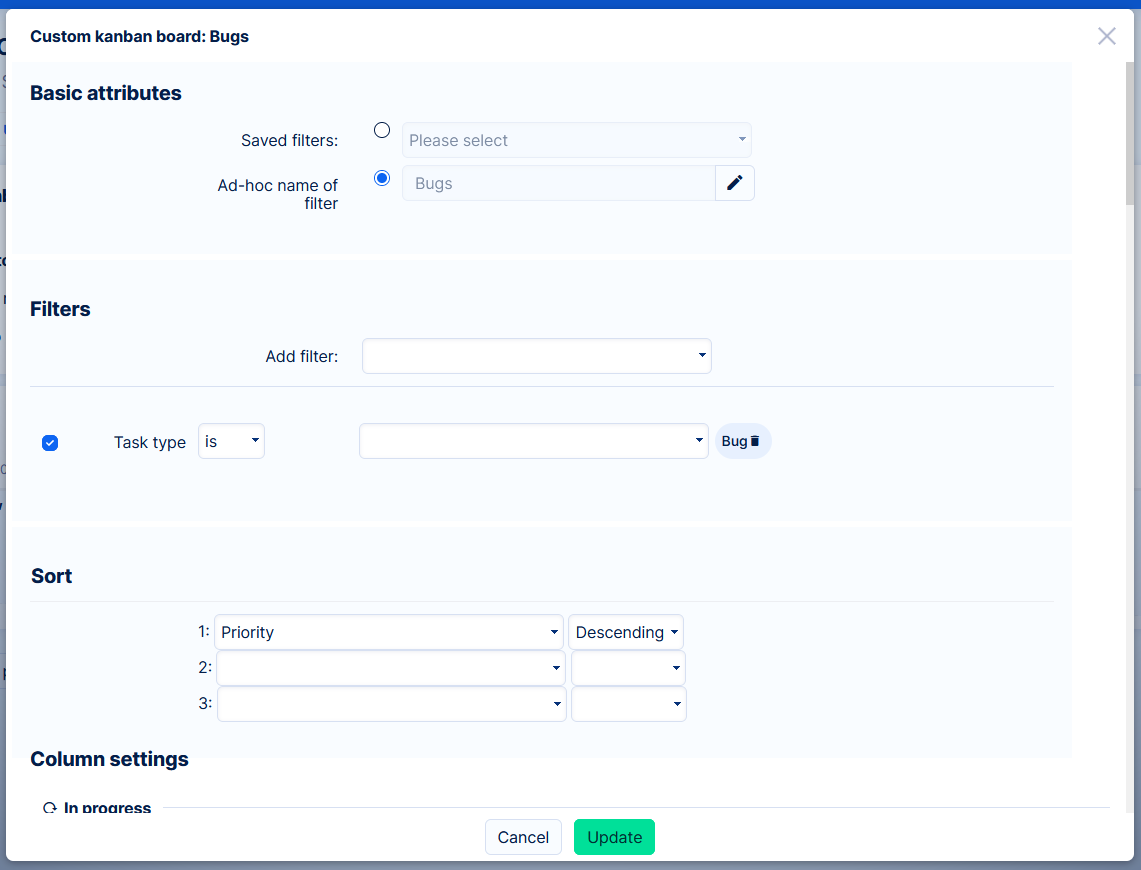Open the second sort field dropdown
The width and height of the screenshot is (1141, 870).
coord(391,668)
